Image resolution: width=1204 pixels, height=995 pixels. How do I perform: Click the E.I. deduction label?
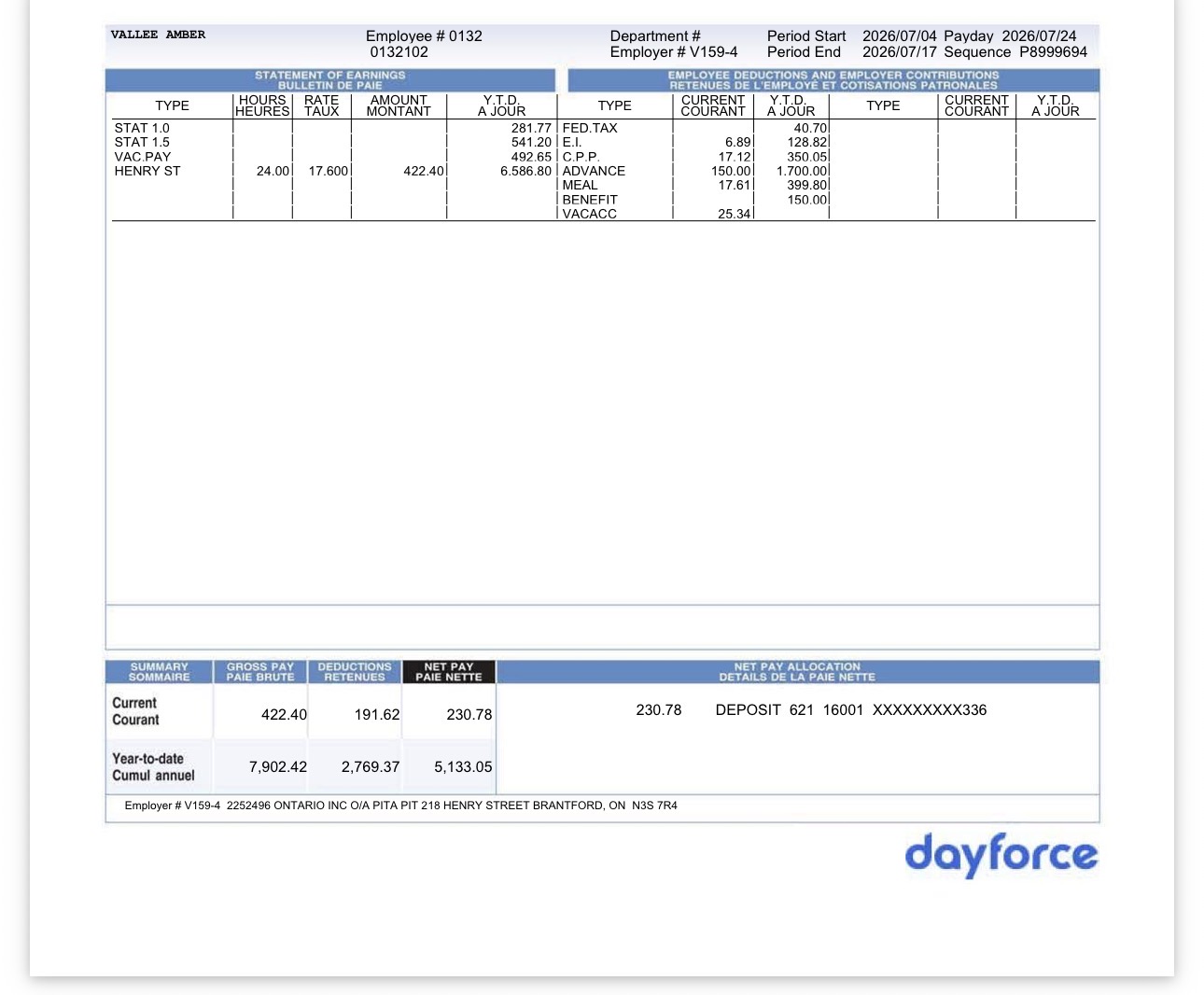coord(572,142)
